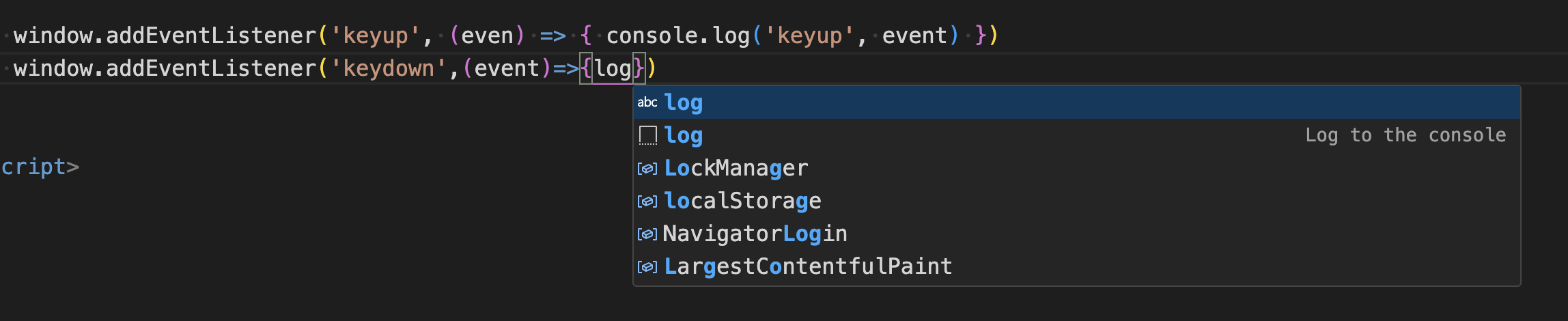This screenshot has width=1568, height=321.
Task: Click the "even" parameter on the keyup line
Action: pos(487,36)
